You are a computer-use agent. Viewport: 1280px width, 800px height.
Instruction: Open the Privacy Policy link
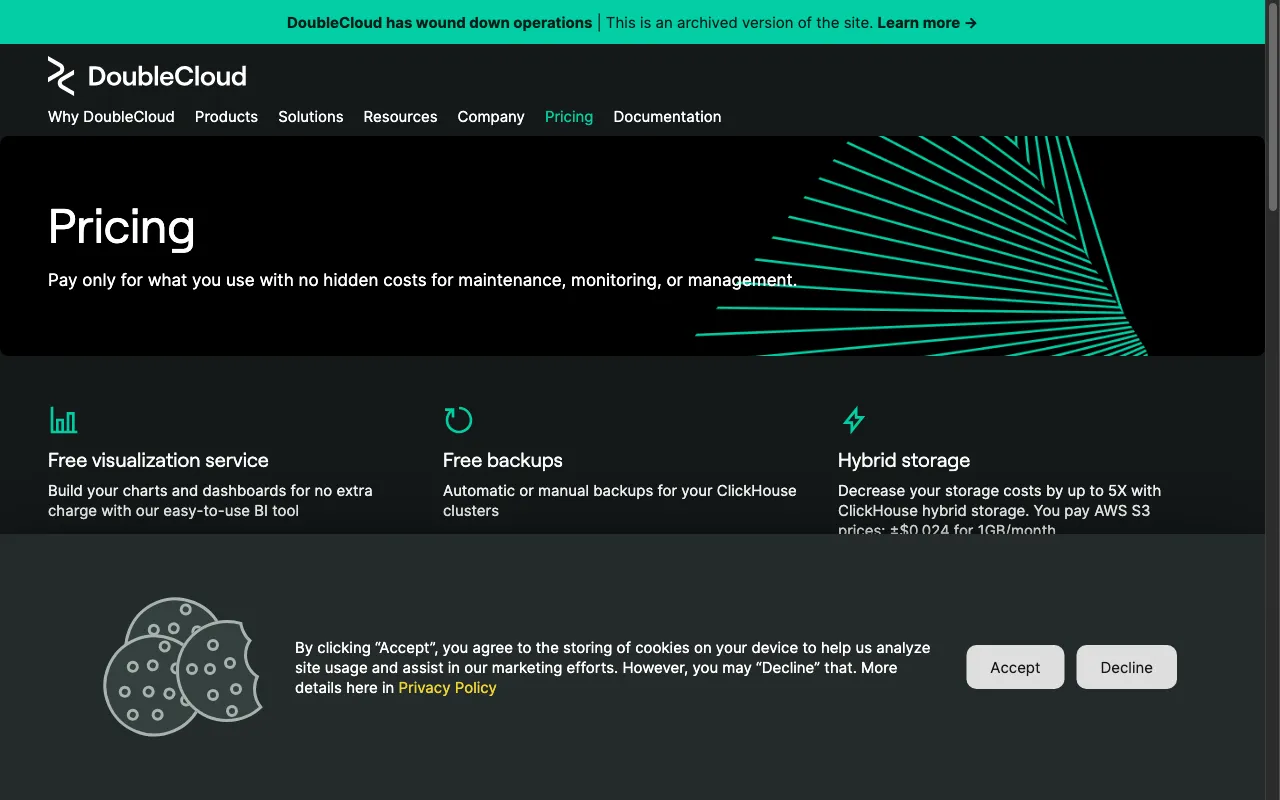point(447,688)
